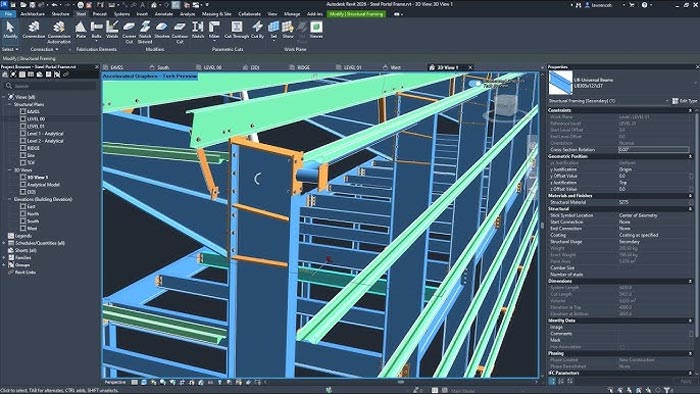700x394 pixels.
Task: Open Structural Framing filter dropdown
Action: pos(667,101)
